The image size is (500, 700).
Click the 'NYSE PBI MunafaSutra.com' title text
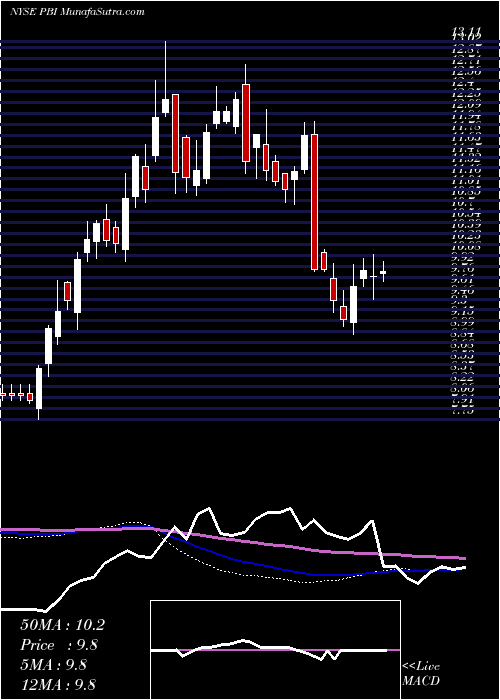[x=77, y=12]
